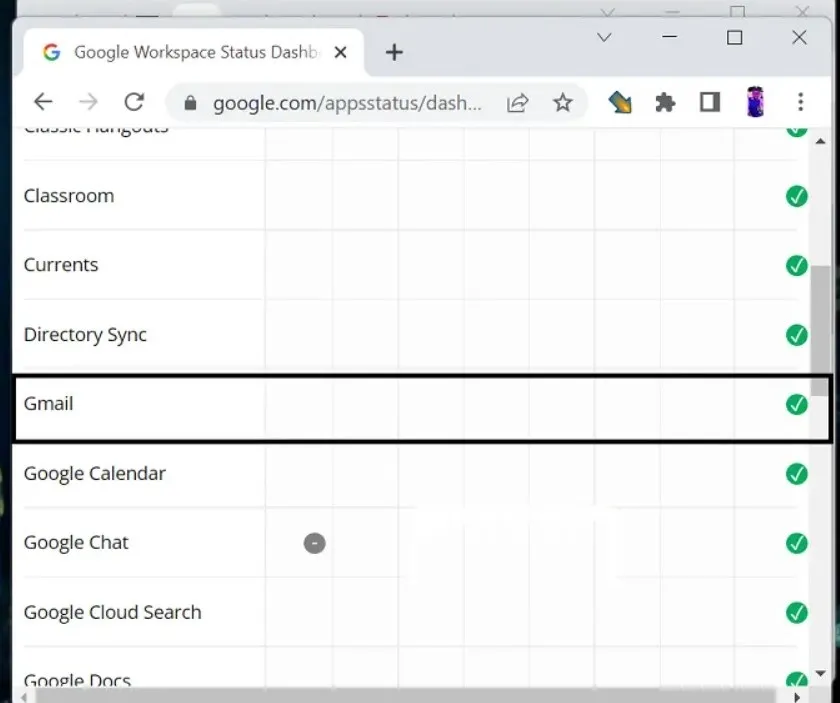Reload the status dashboard page
This screenshot has height=703, width=840.
click(x=134, y=102)
